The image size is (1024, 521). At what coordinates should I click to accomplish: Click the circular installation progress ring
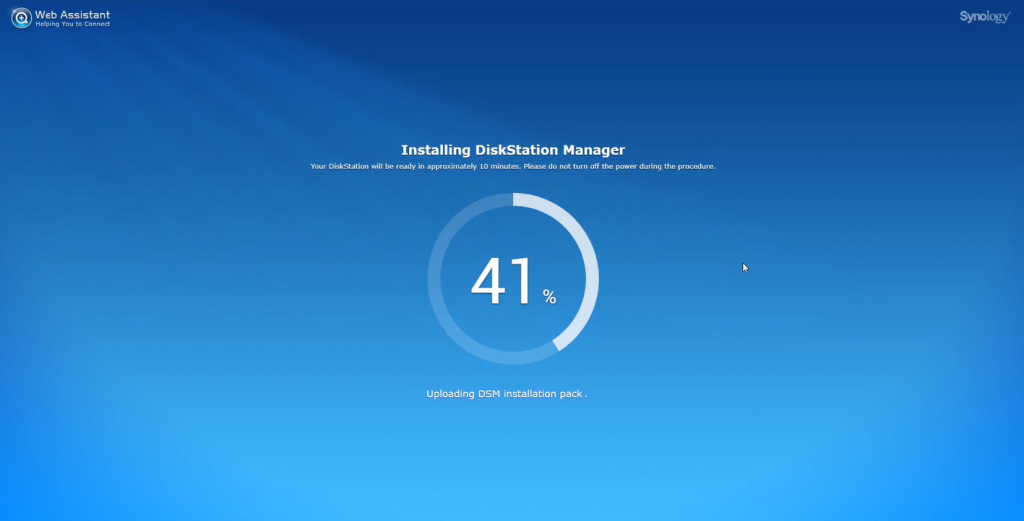[513, 278]
